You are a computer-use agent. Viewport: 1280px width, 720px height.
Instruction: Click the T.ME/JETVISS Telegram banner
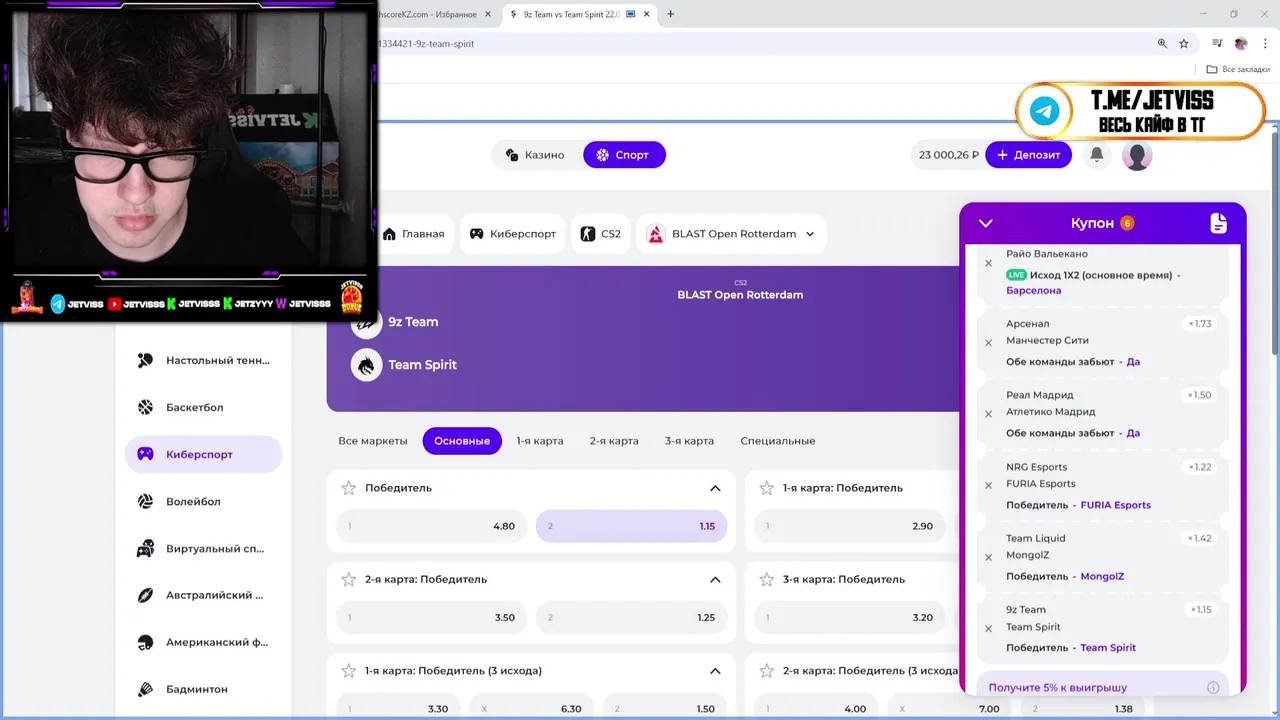click(x=1141, y=111)
